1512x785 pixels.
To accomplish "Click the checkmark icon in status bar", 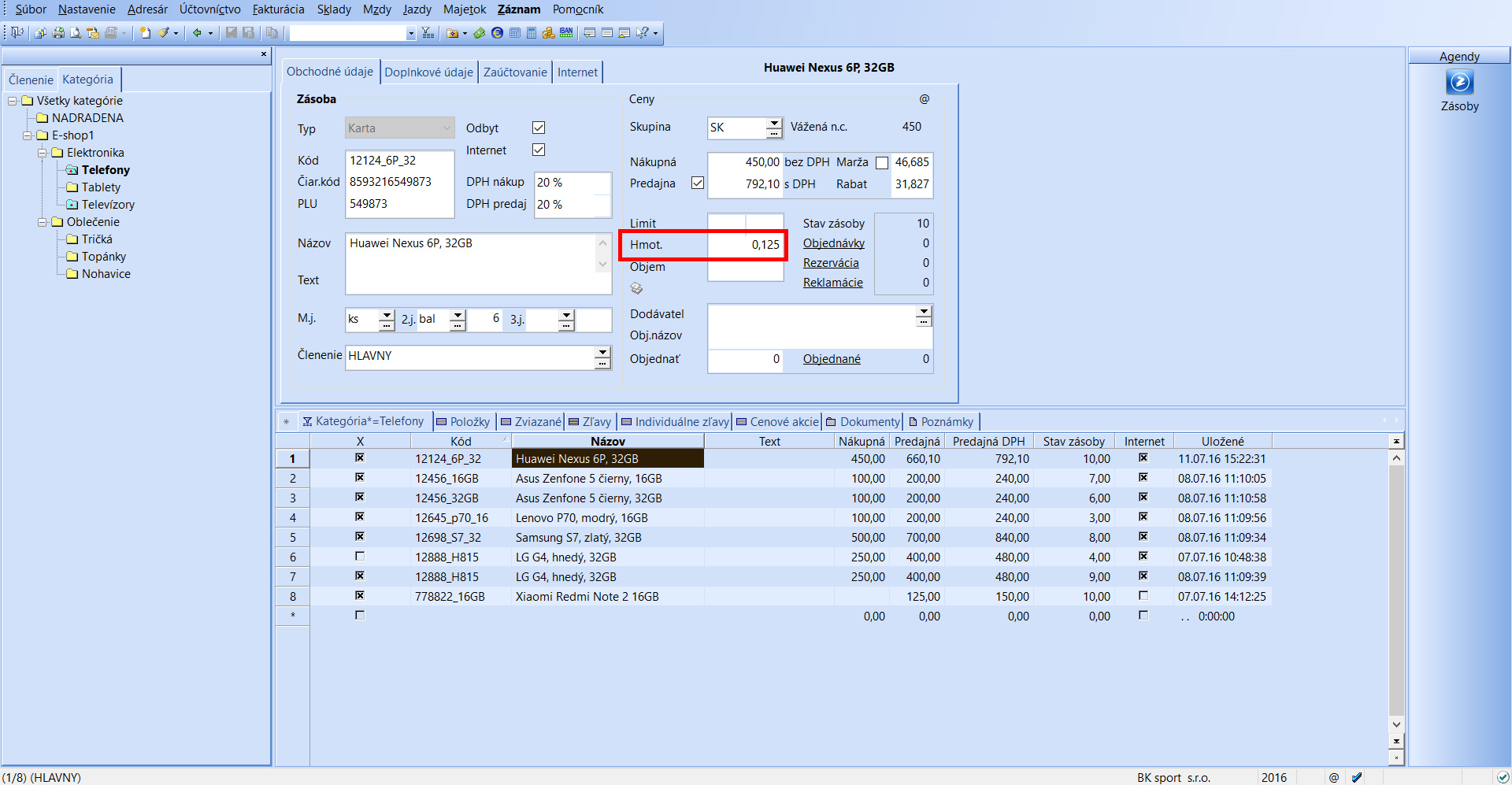I will [1357, 777].
